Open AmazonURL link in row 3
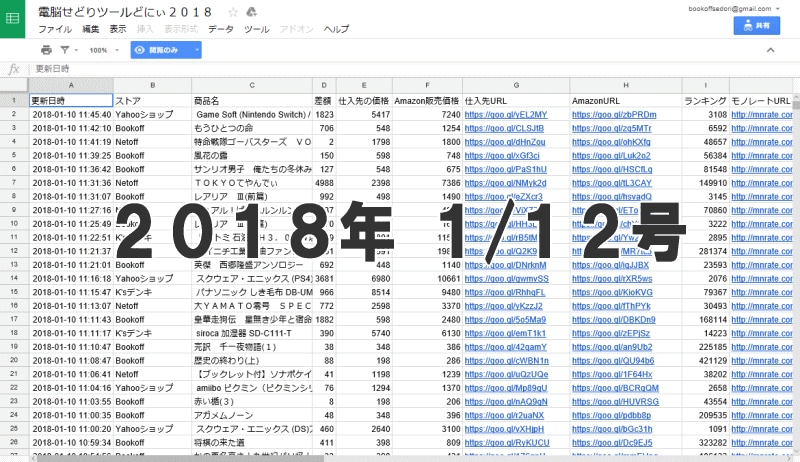 [x=611, y=129]
